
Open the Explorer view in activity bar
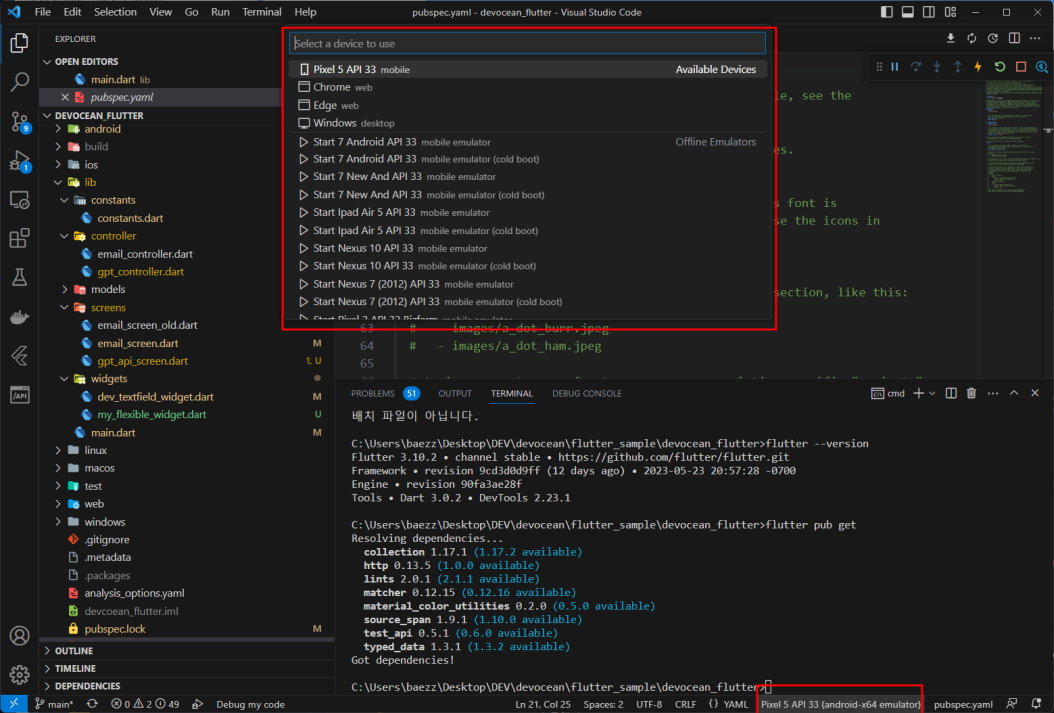click(x=19, y=43)
